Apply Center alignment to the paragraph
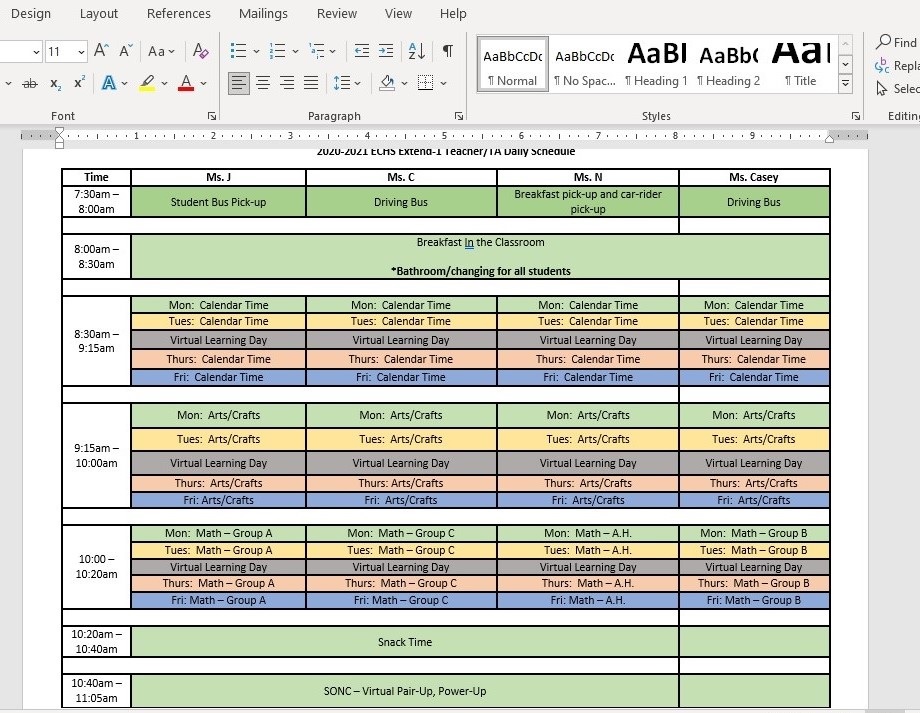The width and height of the screenshot is (920, 713). click(x=263, y=83)
